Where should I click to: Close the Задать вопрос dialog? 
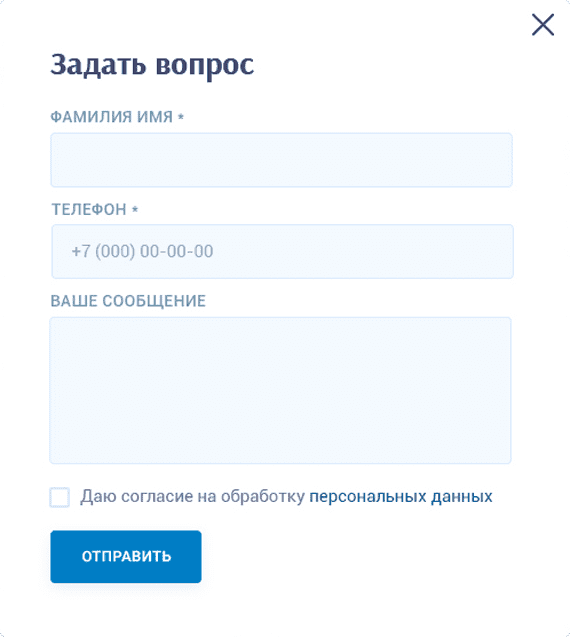point(543,24)
